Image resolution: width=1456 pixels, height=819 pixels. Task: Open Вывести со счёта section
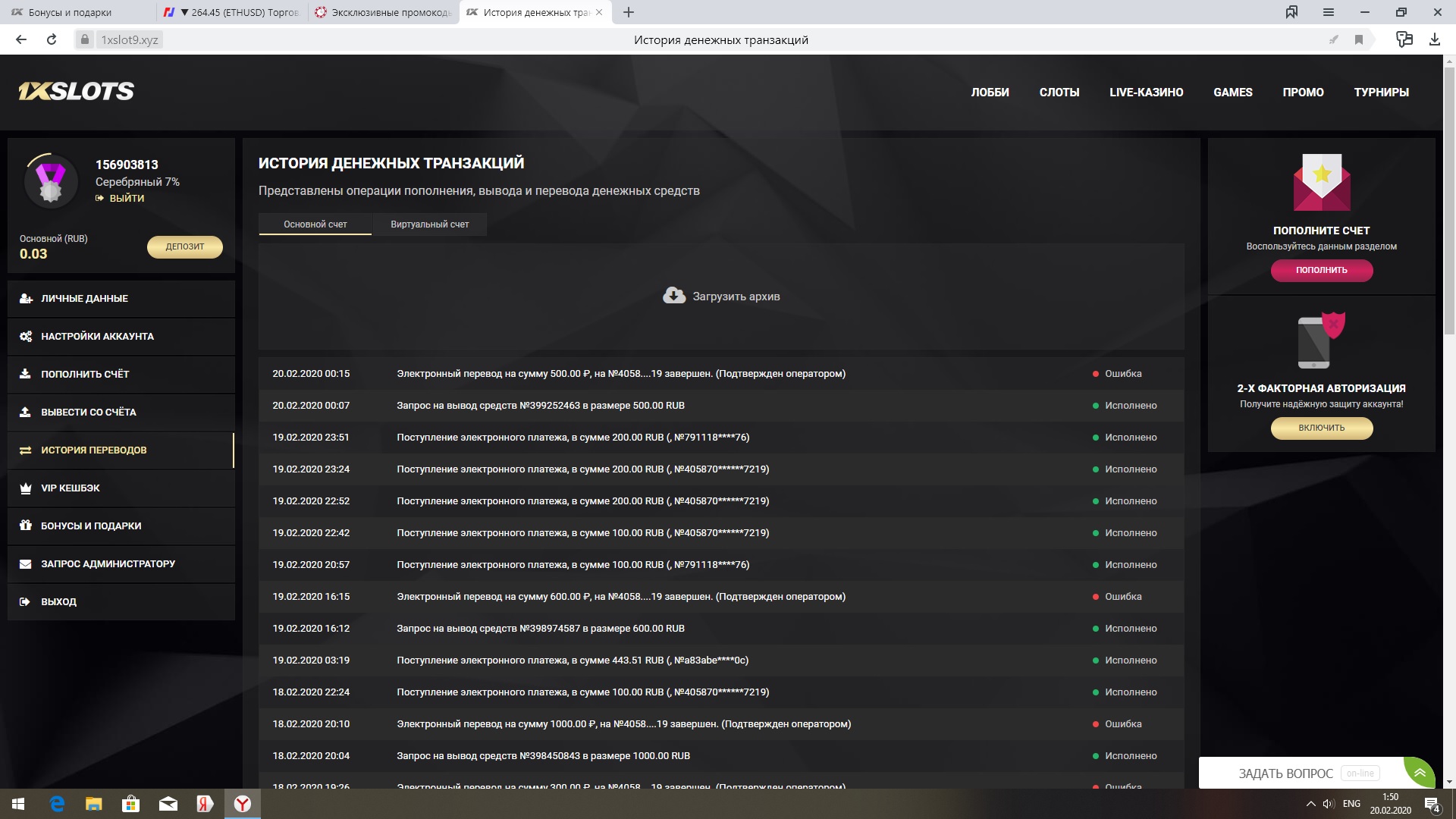click(88, 413)
